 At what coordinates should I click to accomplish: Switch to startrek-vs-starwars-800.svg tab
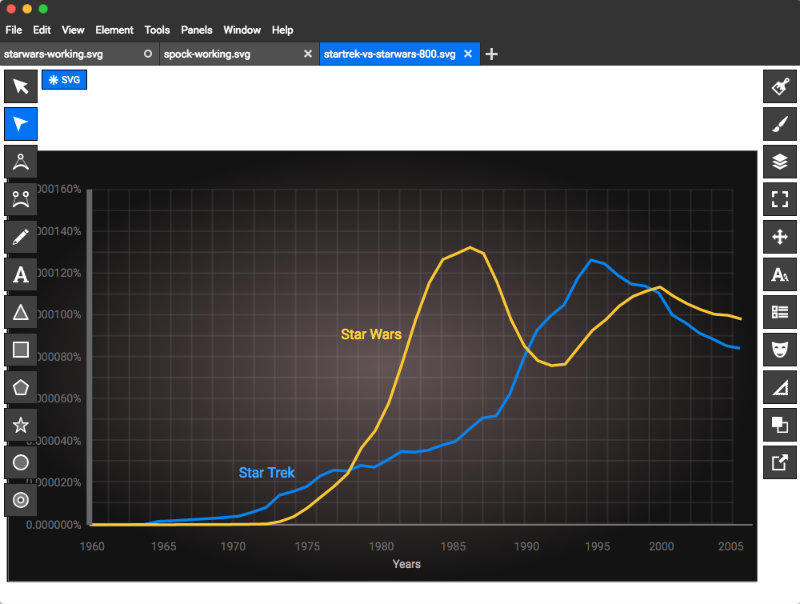click(399, 54)
